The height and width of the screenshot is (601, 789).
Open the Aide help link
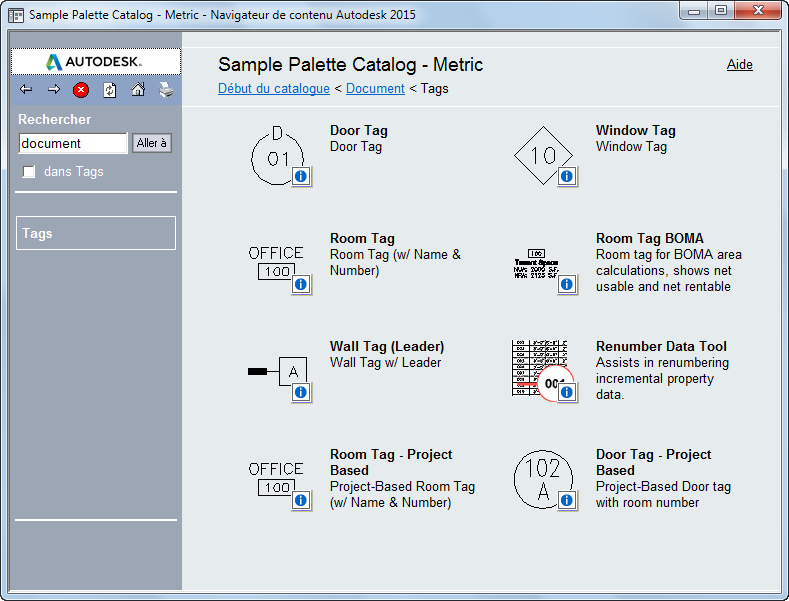click(x=740, y=64)
